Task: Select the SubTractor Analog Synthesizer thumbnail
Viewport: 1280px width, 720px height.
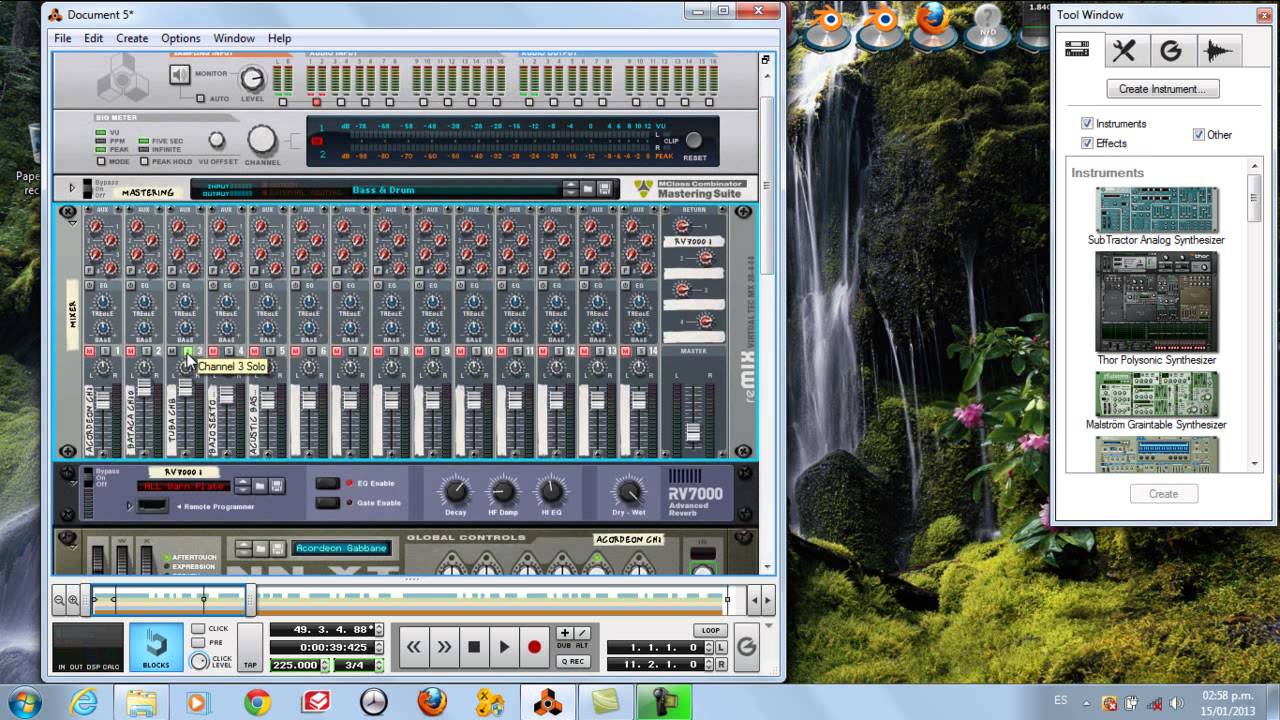Action: [x=1156, y=209]
